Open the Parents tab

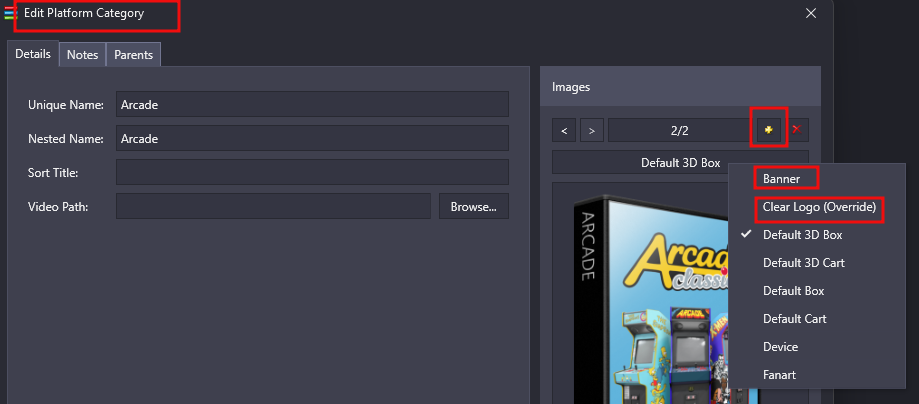pos(134,55)
